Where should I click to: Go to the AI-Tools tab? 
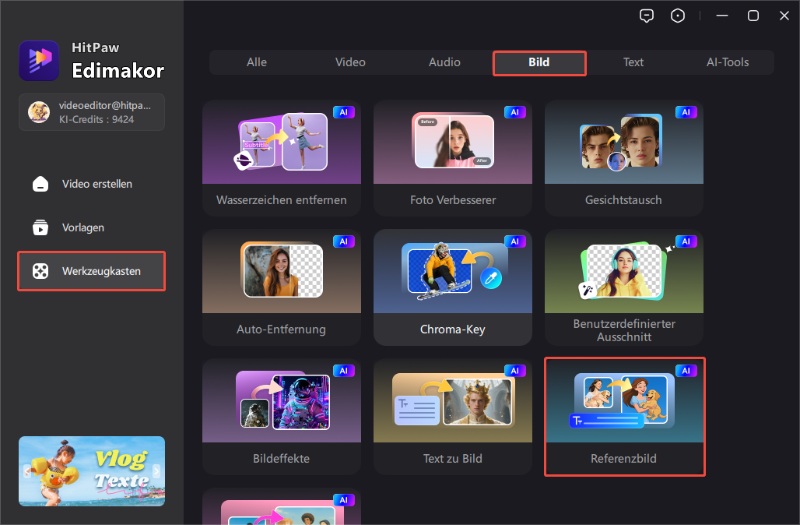[727, 62]
